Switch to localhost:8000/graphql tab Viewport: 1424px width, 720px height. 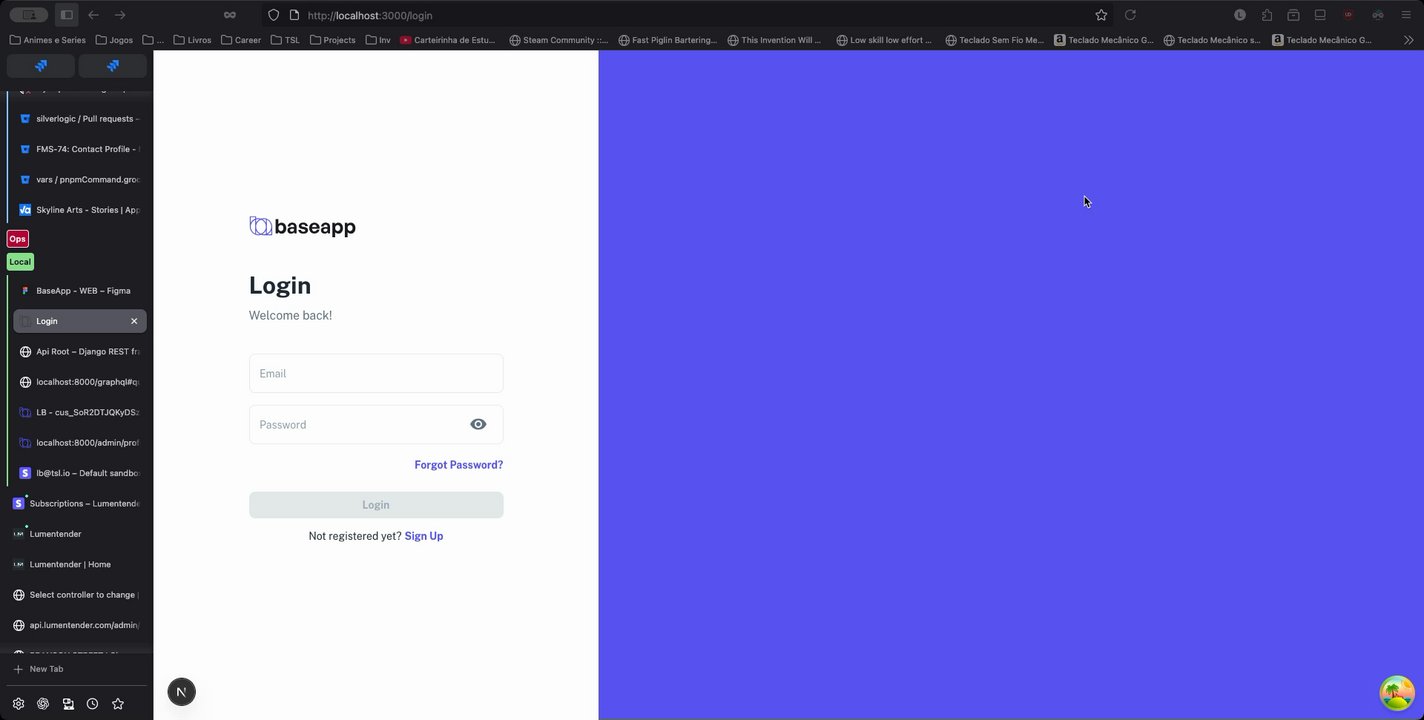click(80, 382)
